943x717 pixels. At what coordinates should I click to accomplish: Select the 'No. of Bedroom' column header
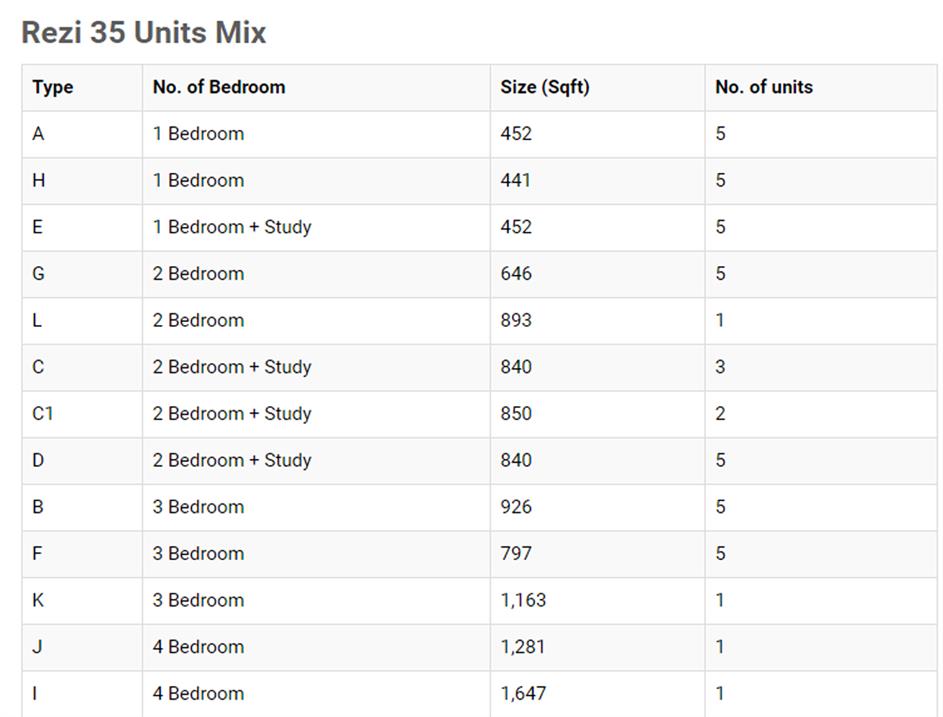tap(219, 87)
